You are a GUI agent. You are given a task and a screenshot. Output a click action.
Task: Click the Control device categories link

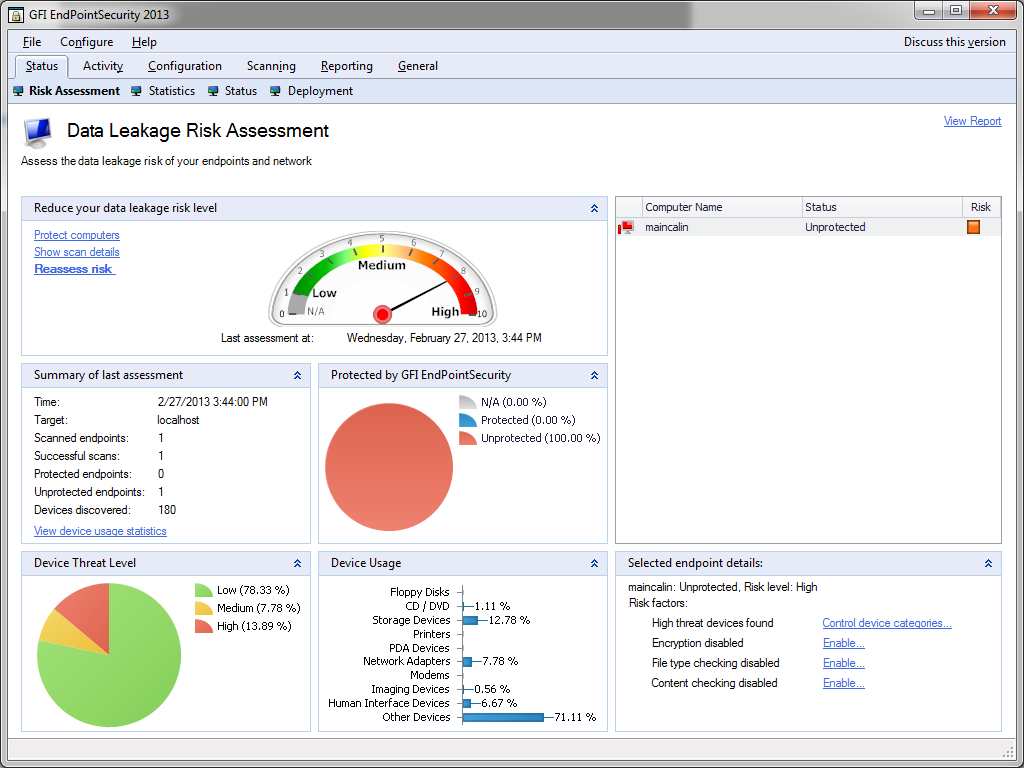pyautogui.click(x=887, y=623)
